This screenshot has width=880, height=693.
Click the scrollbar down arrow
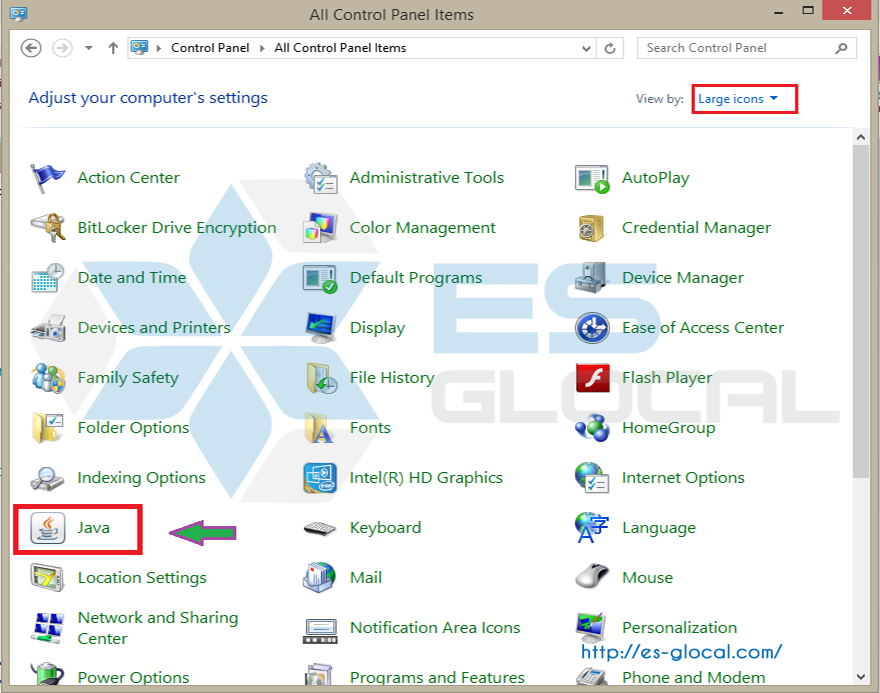click(x=861, y=677)
